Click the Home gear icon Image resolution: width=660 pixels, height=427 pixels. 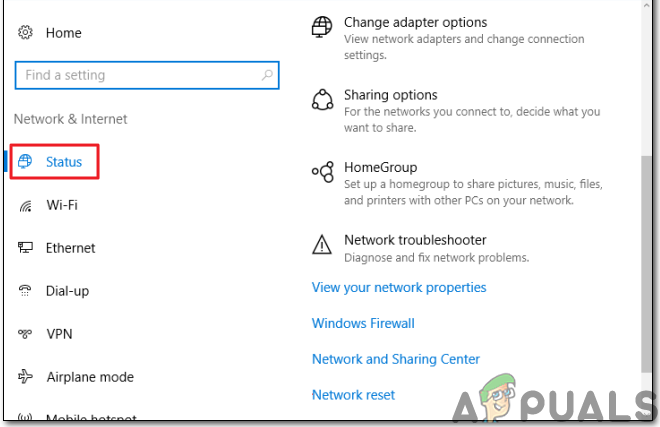[x=25, y=33]
